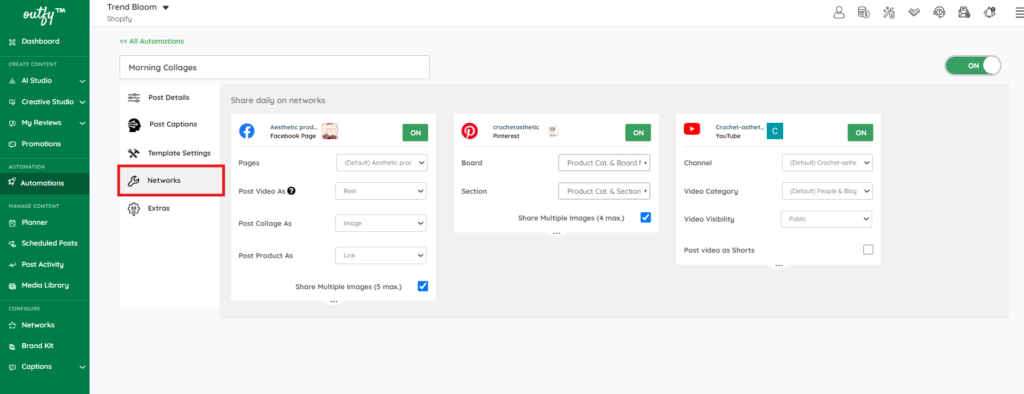The width and height of the screenshot is (1024, 394).
Task: Expand YouTube card more options ellipsis
Action: point(778,265)
